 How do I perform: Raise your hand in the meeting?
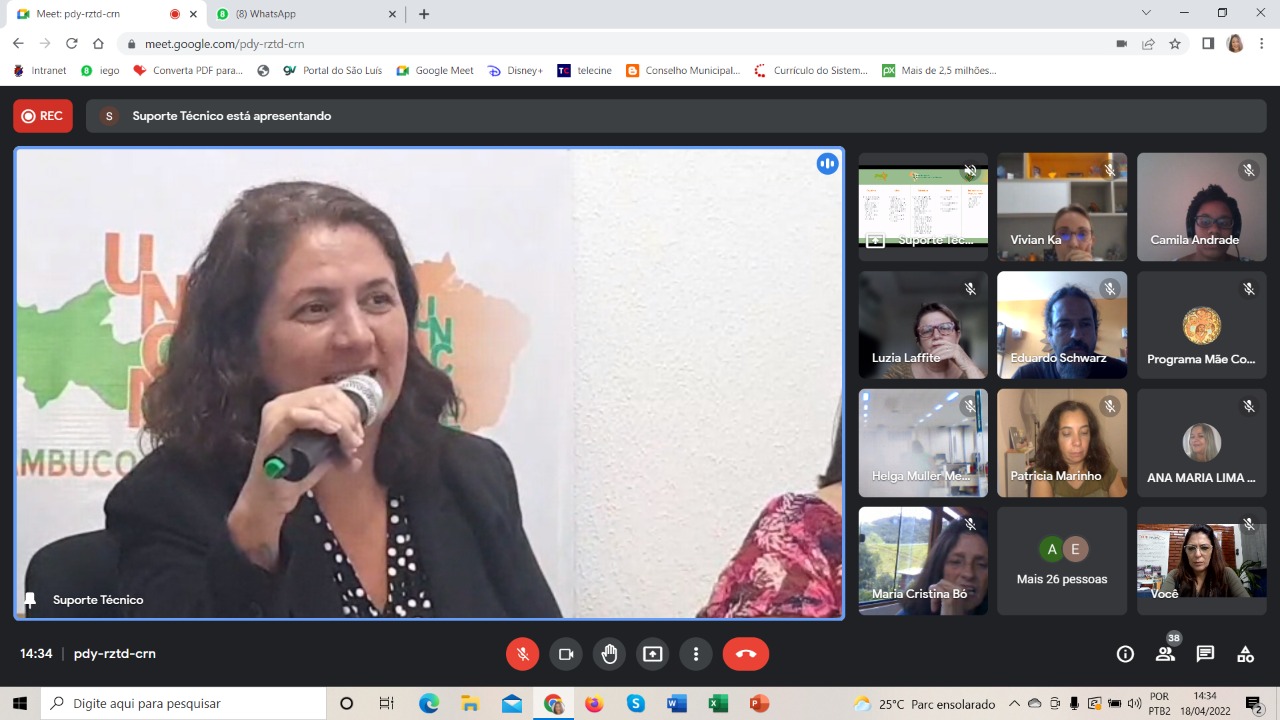[x=609, y=654]
